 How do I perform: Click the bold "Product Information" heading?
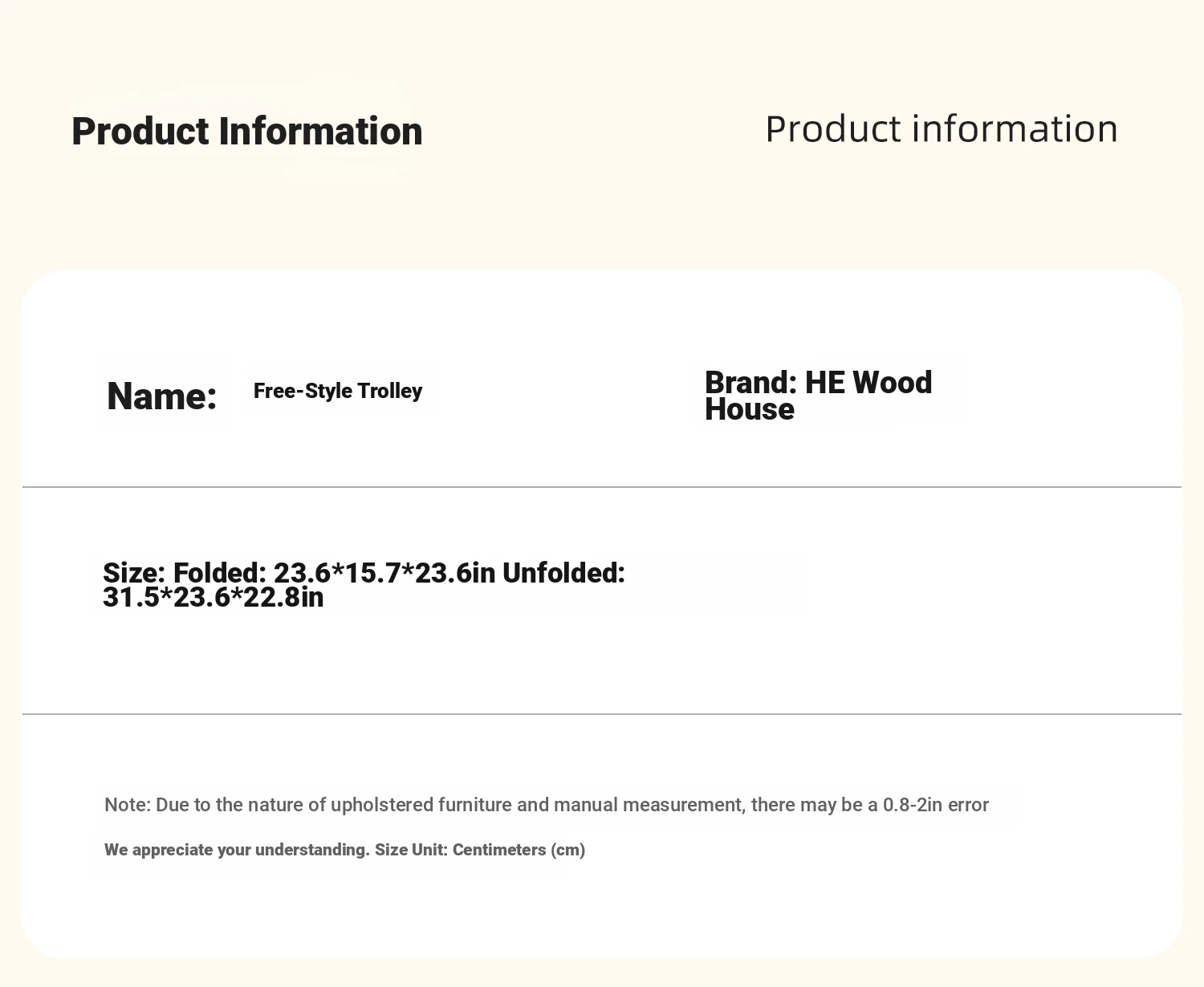(x=247, y=132)
